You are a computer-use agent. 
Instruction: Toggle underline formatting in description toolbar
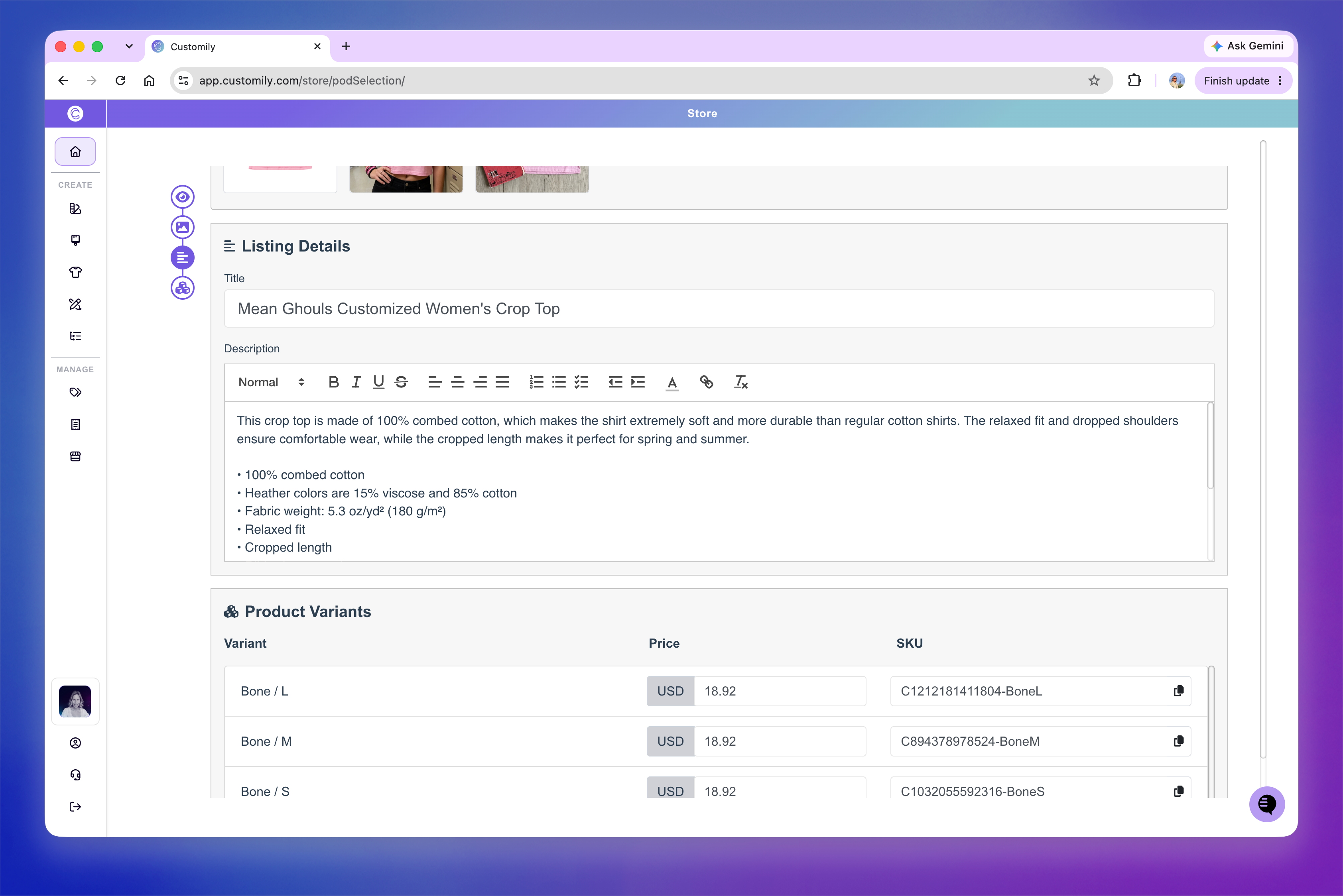[x=378, y=382]
